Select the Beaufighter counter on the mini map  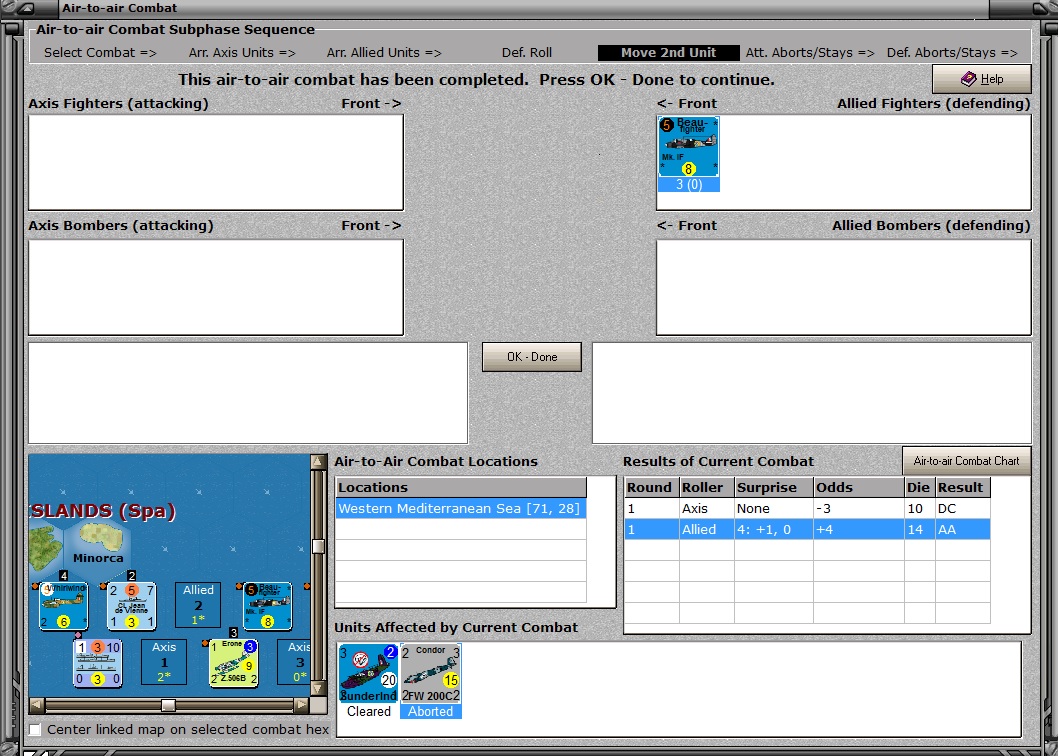click(268, 605)
